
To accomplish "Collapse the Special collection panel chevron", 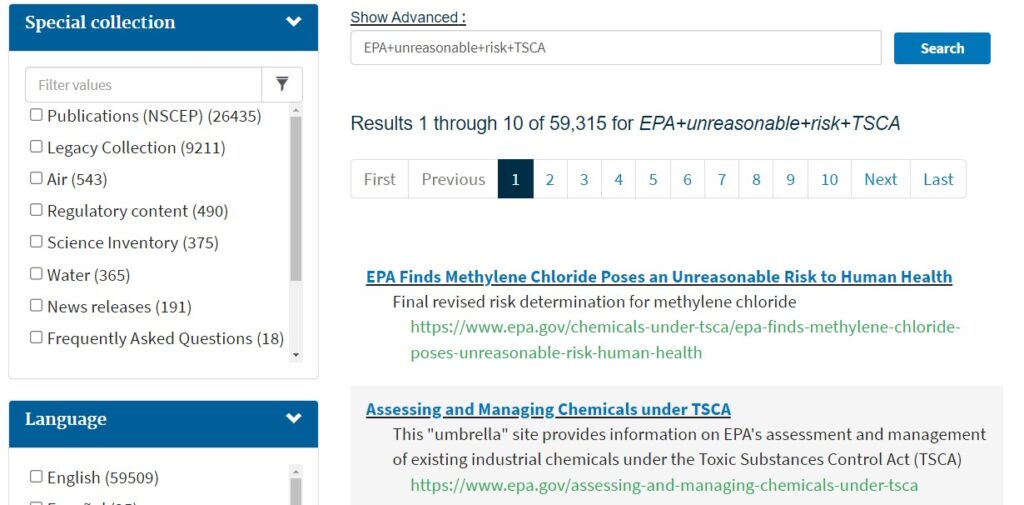I will (294, 22).
